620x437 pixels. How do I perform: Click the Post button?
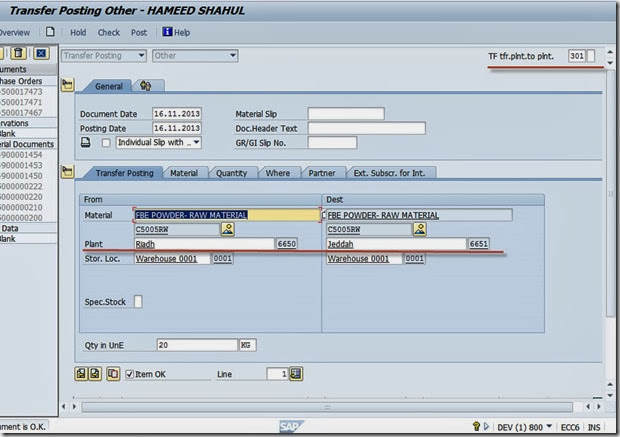click(x=139, y=32)
